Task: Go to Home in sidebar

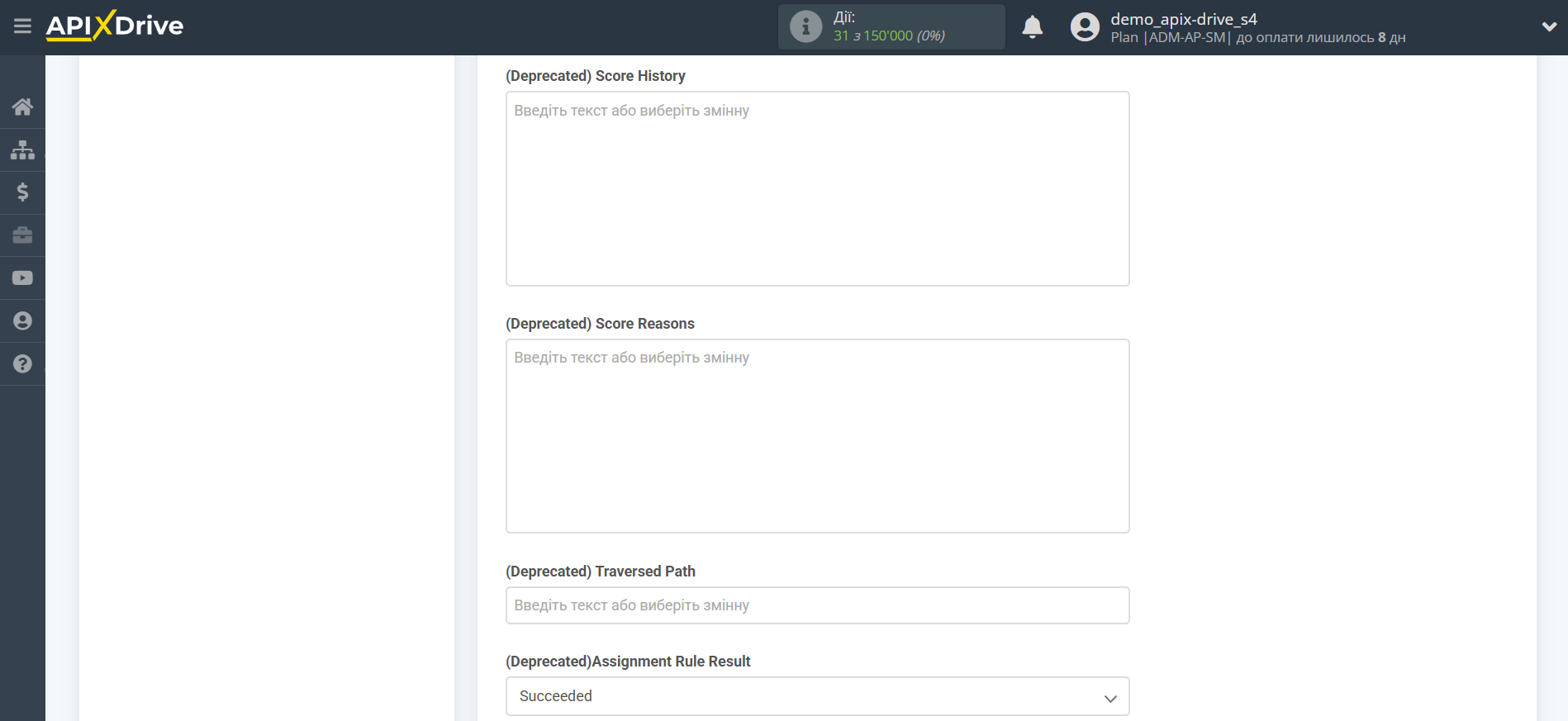Action: pos(22,107)
